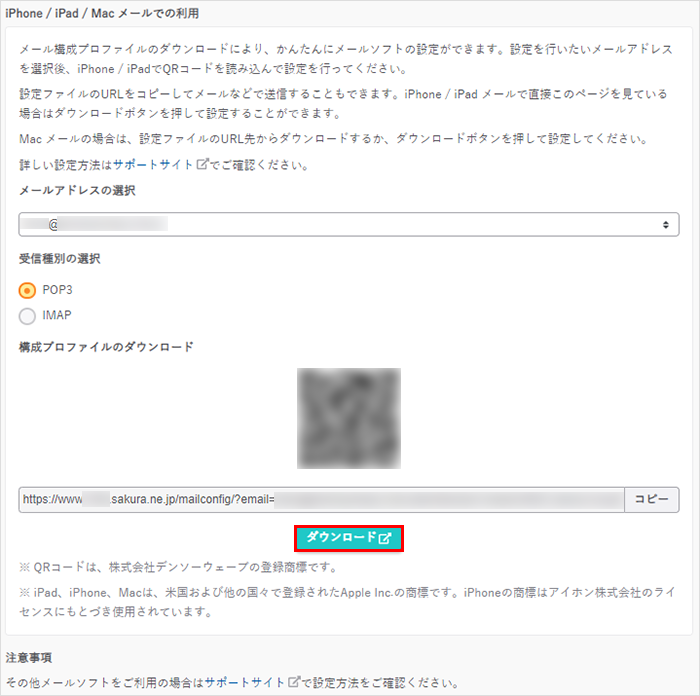
Task: Click the external-link icon after the first サポートサイト link
Action: [202, 164]
